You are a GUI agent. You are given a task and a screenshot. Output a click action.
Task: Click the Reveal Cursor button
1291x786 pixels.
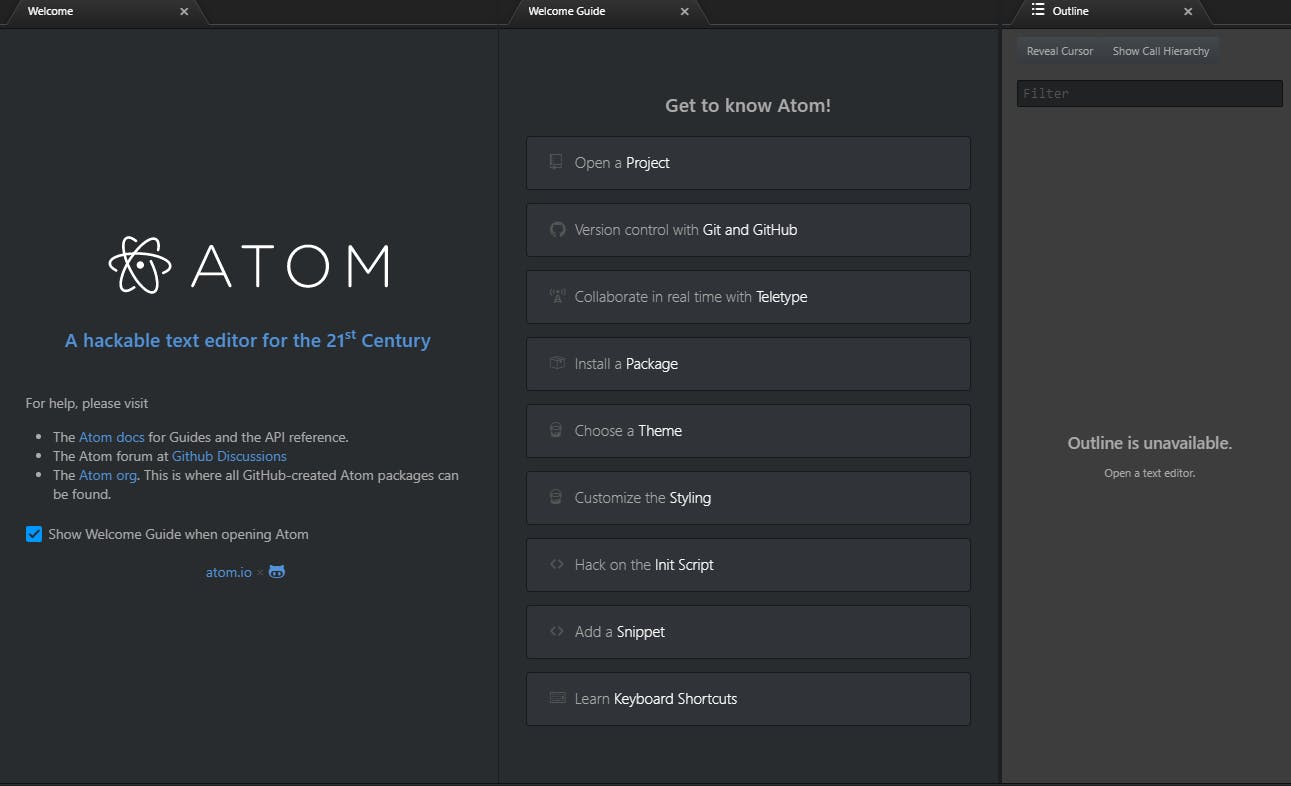[x=1060, y=51]
